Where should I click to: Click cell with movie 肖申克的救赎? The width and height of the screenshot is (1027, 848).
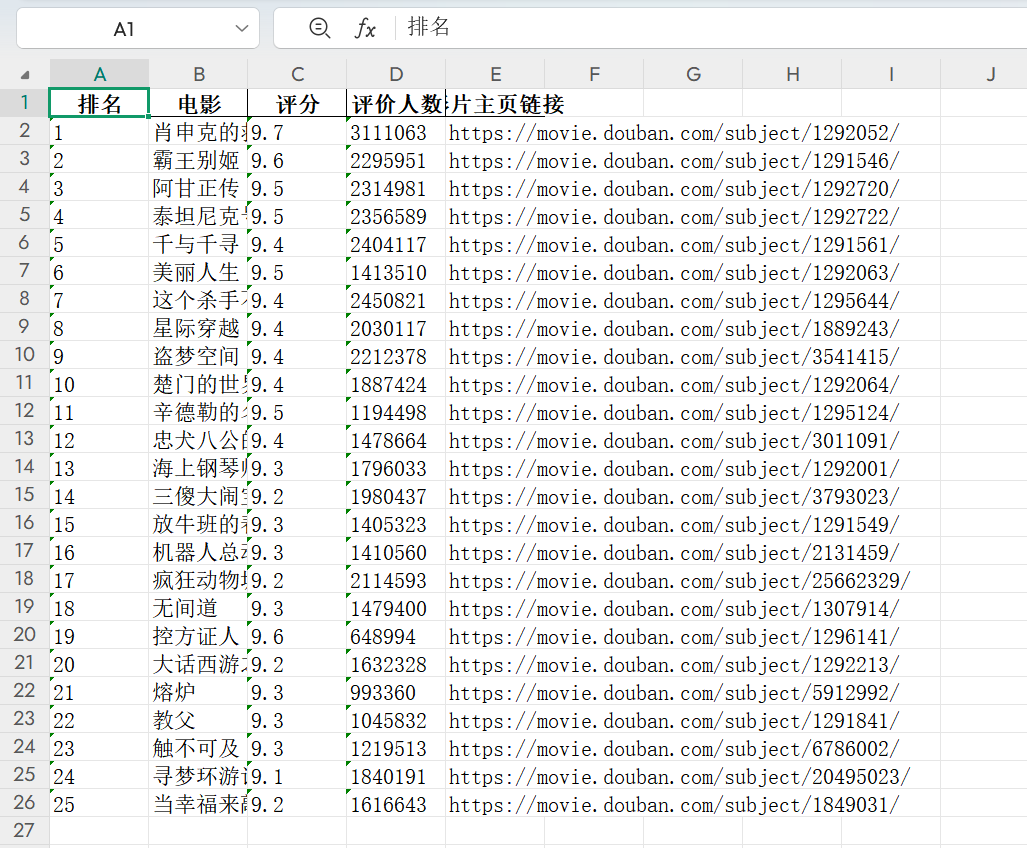click(198, 133)
